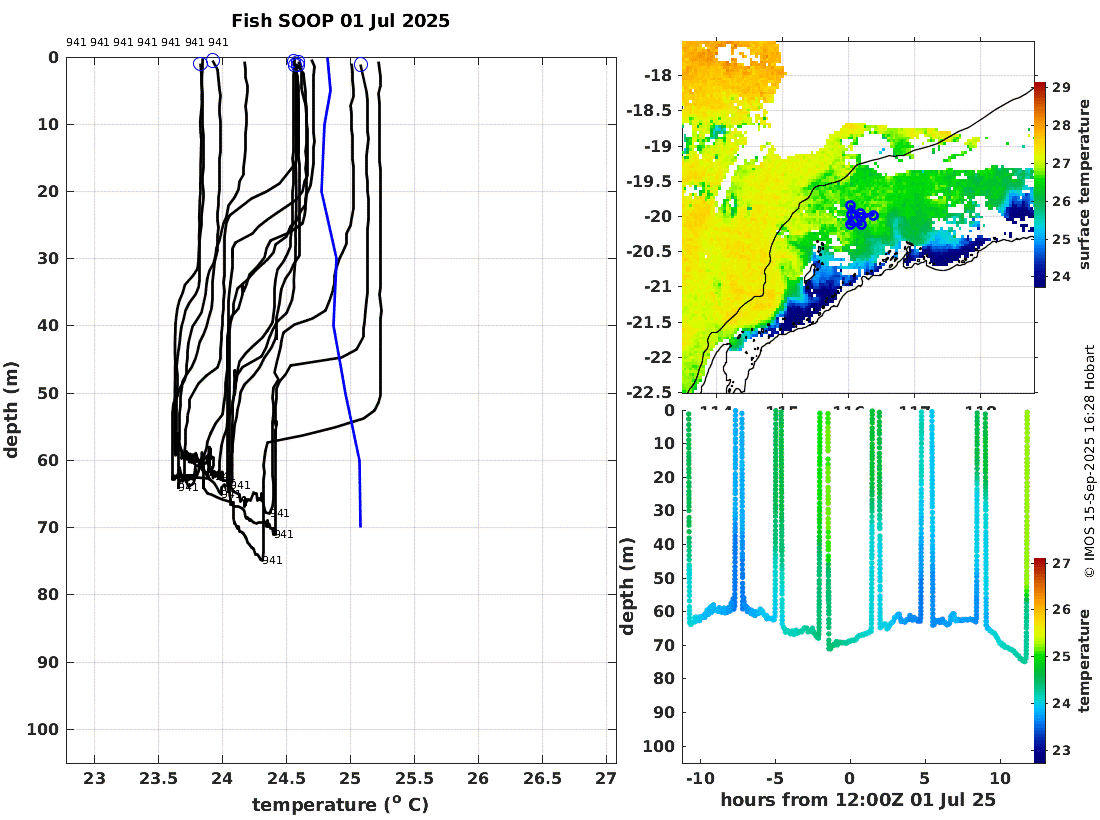
Task: Click the blue surface circle marker near 25.1 °C
Action: (361, 65)
